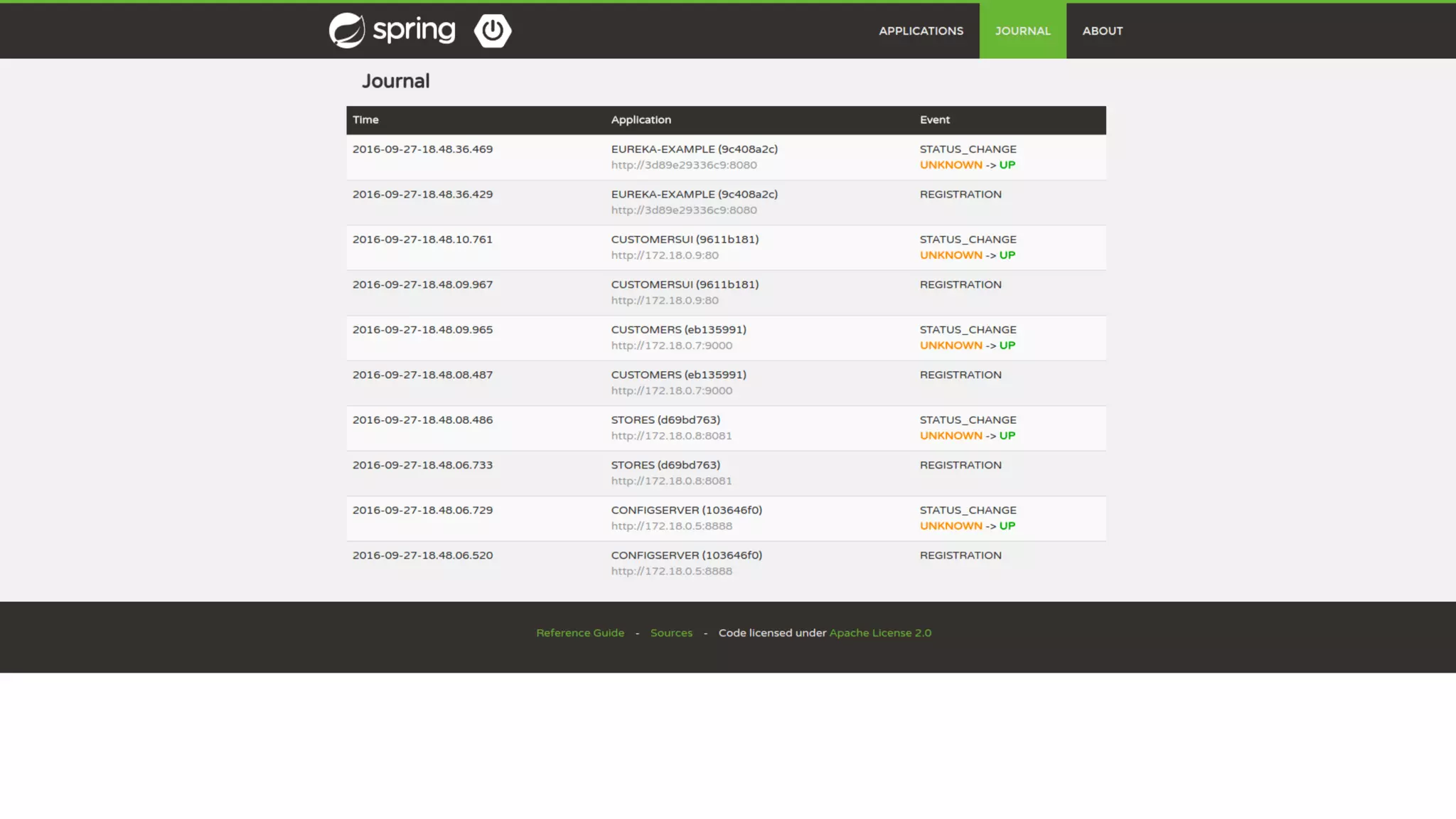1456x819 pixels.
Task: Open the About page
Action: pyautogui.click(x=1102, y=31)
